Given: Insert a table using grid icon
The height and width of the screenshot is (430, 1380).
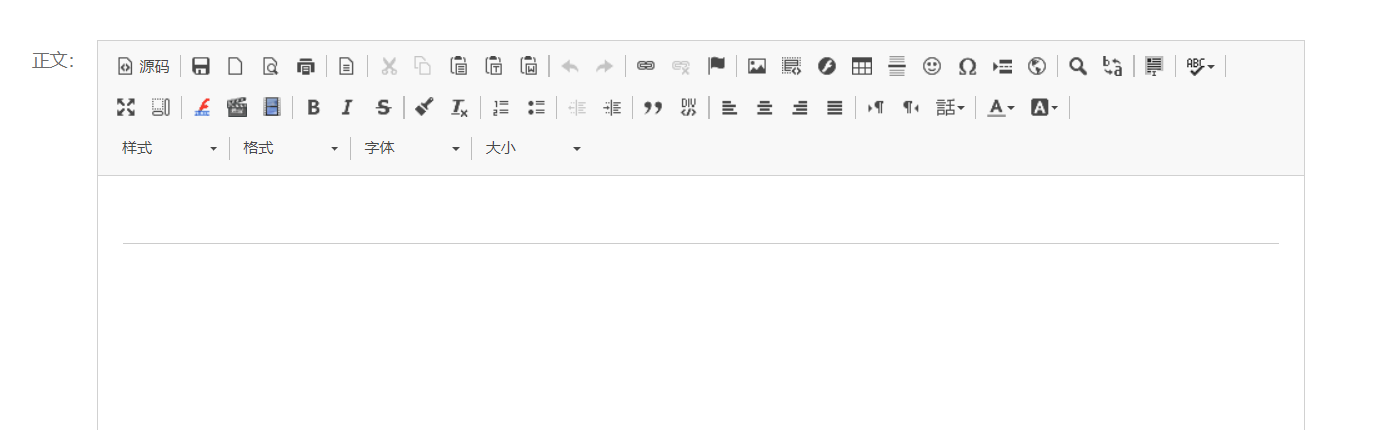Looking at the screenshot, I should click(862, 67).
